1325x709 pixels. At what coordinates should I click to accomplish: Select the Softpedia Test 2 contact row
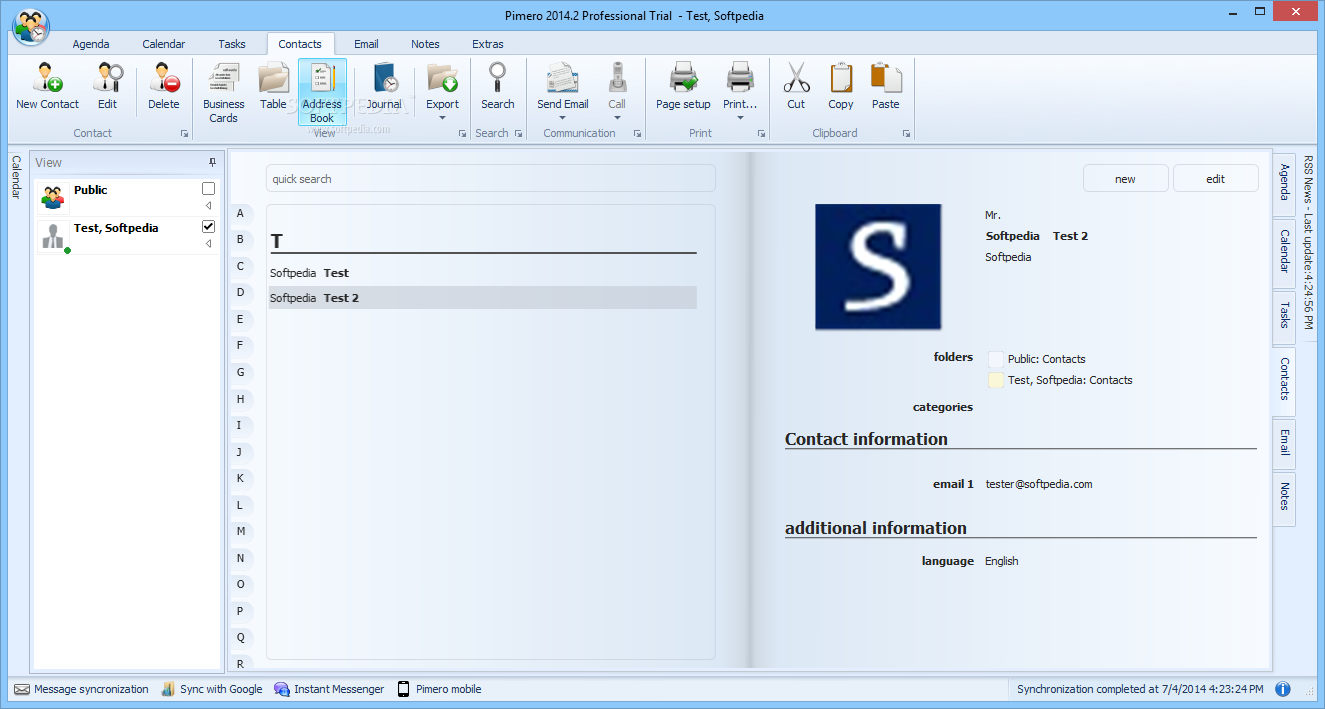[483, 298]
